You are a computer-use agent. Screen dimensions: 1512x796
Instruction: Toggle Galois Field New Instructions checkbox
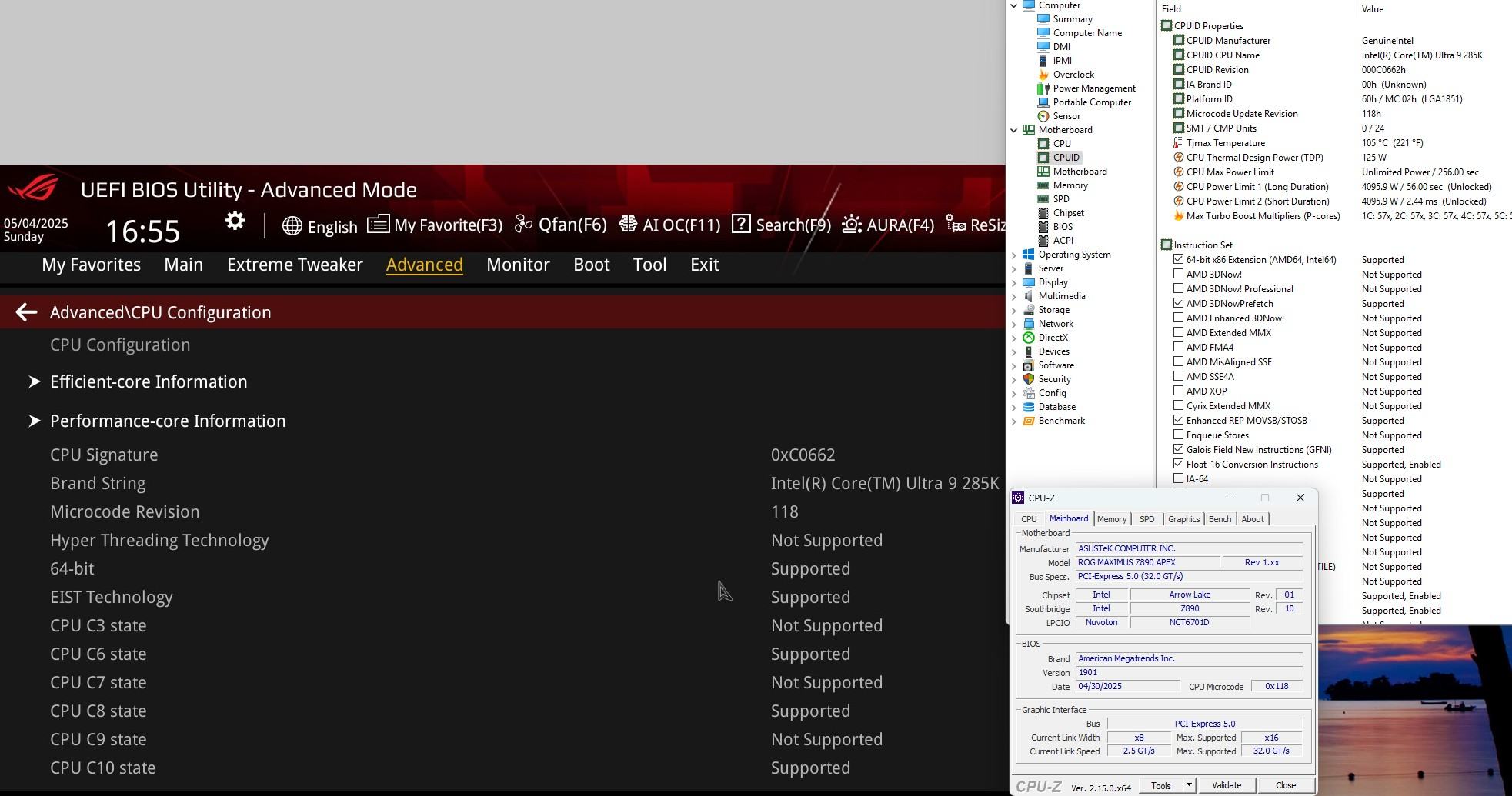1178,450
